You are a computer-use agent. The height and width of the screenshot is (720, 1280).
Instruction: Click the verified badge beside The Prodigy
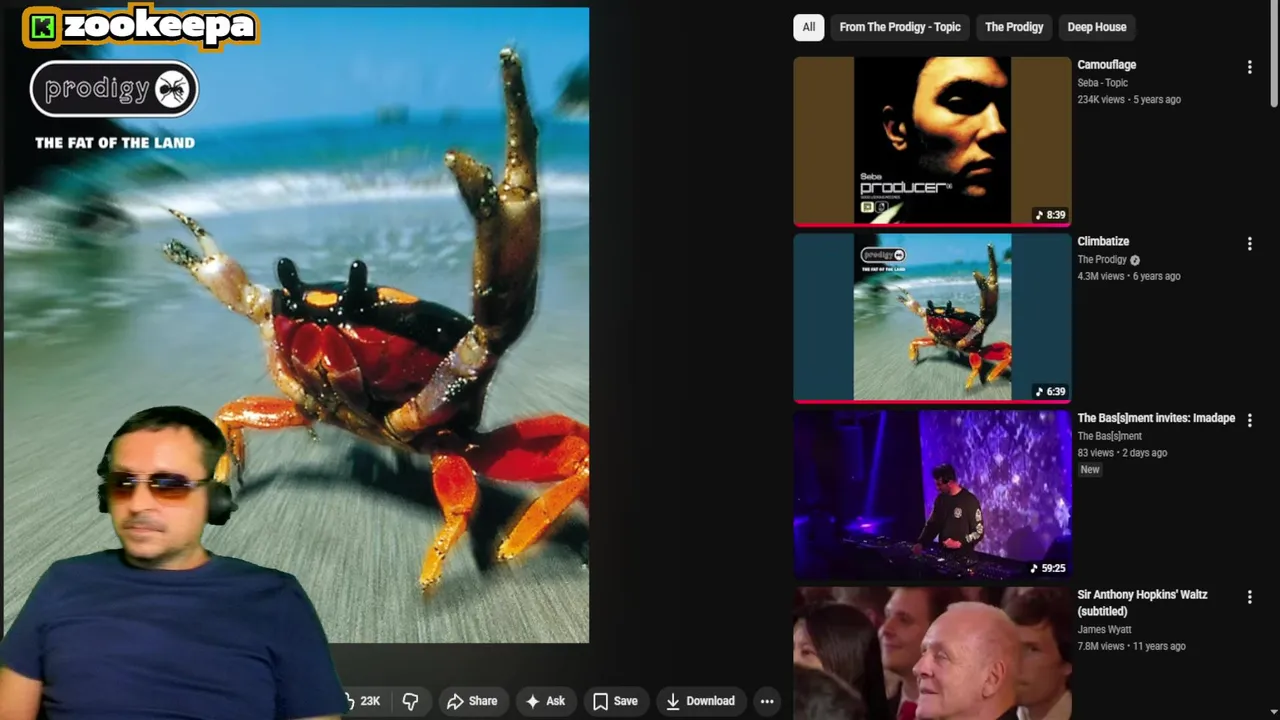(x=1135, y=260)
